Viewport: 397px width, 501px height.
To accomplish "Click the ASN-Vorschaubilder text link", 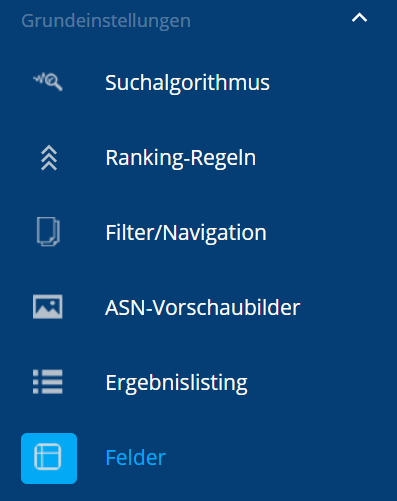I will coord(203,307).
